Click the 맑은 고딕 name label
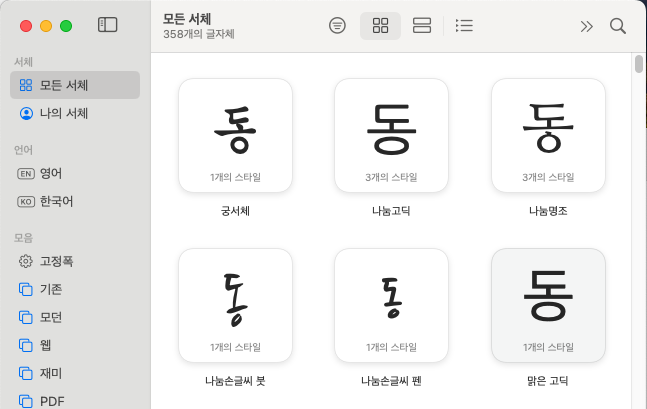Screen dimensions: 647x409 [548, 381]
